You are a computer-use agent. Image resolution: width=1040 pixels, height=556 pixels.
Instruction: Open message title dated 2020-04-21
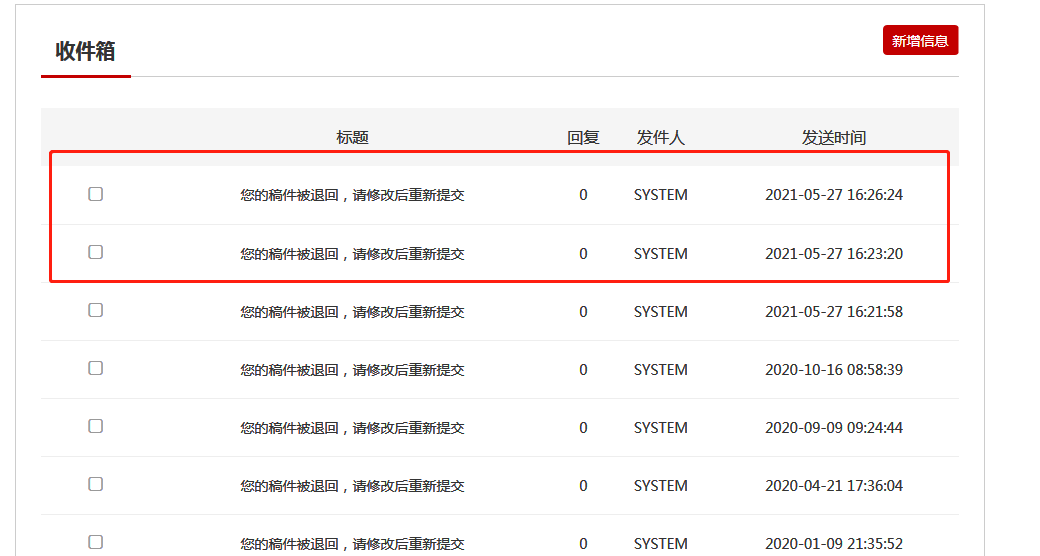352,486
